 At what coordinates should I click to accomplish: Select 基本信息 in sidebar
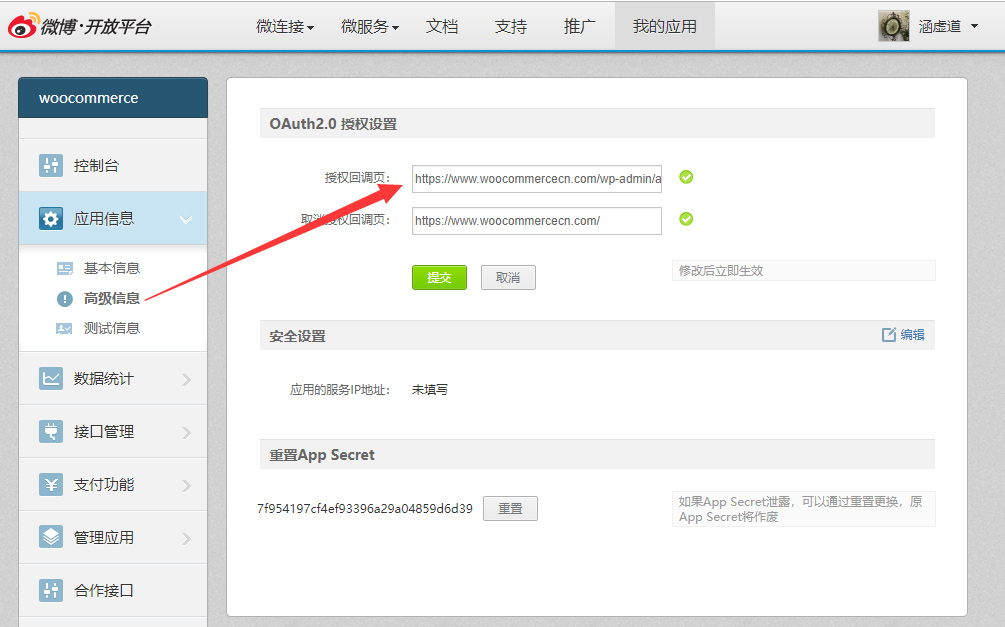tap(112, 269)
